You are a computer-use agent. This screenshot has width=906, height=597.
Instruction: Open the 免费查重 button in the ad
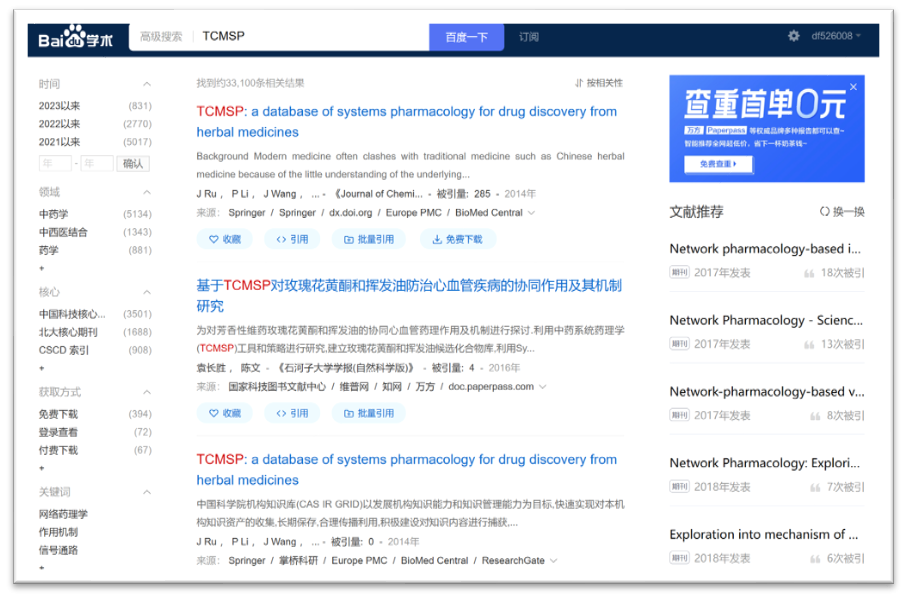click(718, 165)
